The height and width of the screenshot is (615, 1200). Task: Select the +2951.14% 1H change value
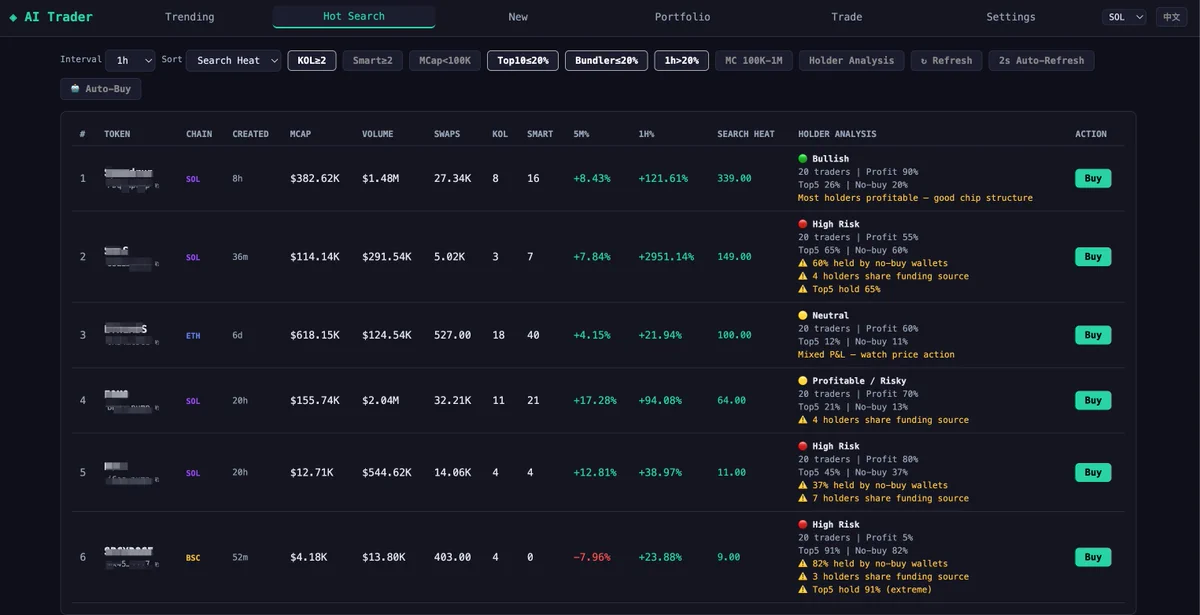[666, 257]
